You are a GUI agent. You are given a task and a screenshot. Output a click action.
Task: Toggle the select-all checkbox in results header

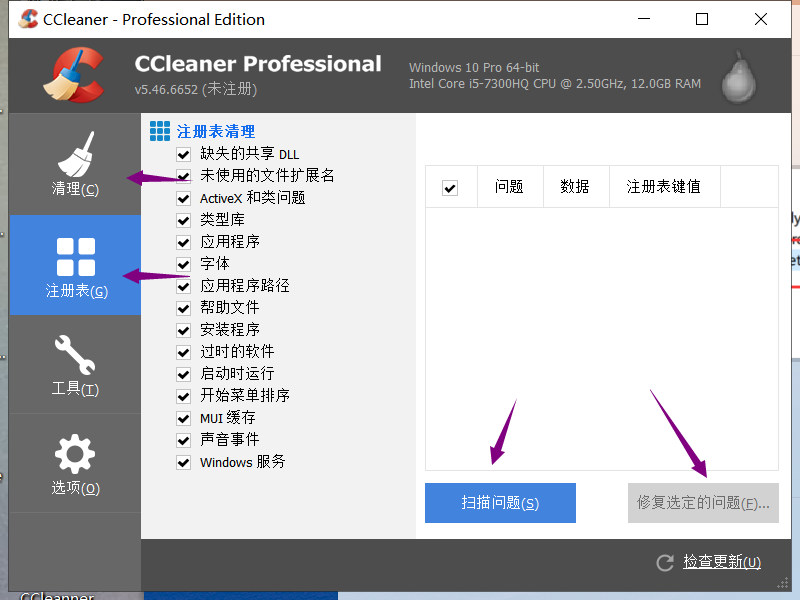tap(450, 188)
